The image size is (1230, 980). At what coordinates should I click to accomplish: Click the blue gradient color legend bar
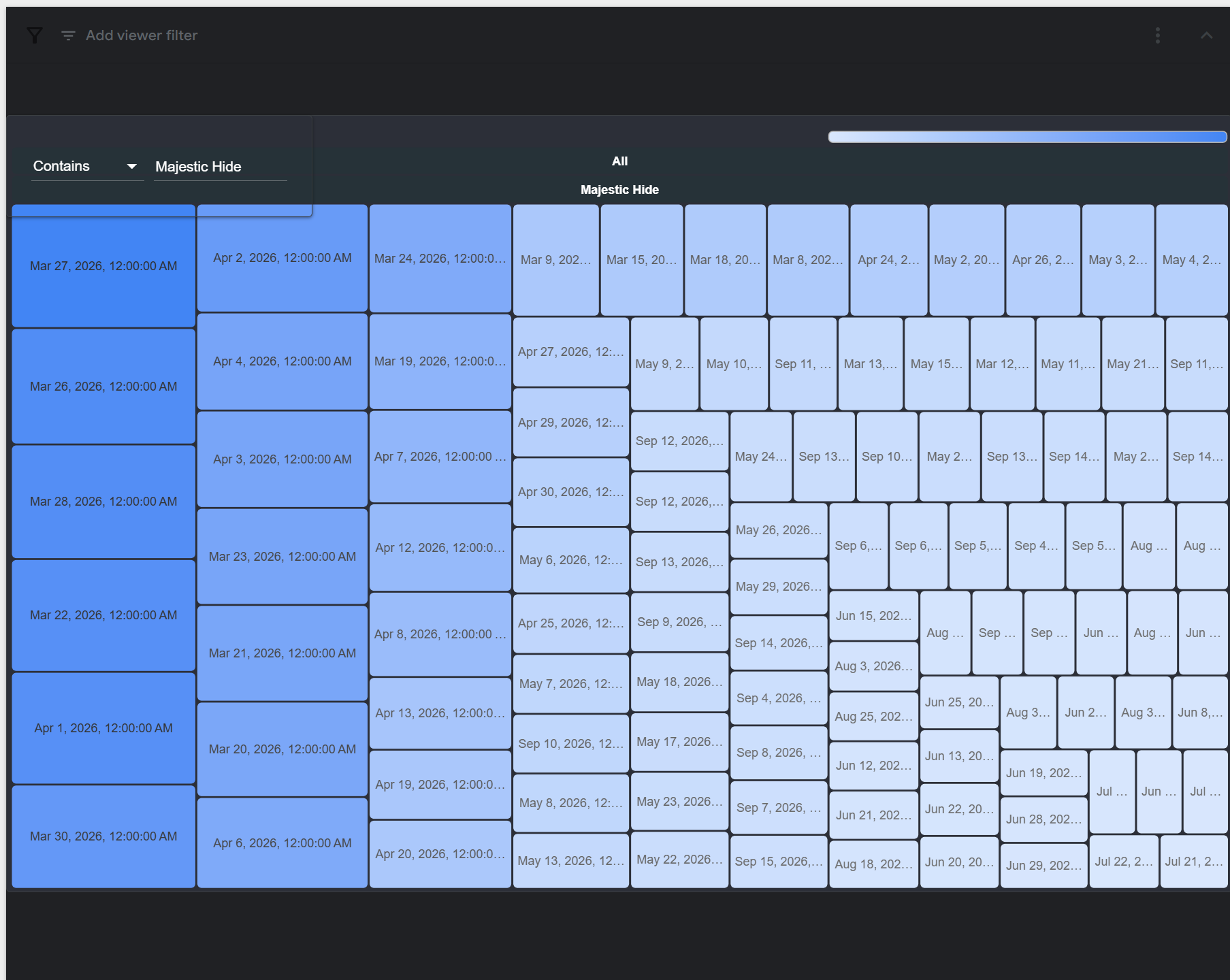(x=1027, y=137)
